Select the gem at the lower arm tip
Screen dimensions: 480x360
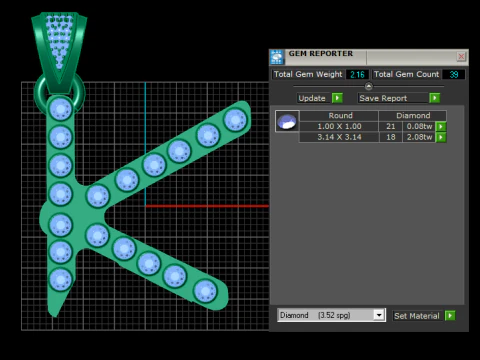click(x=205, y=291)
